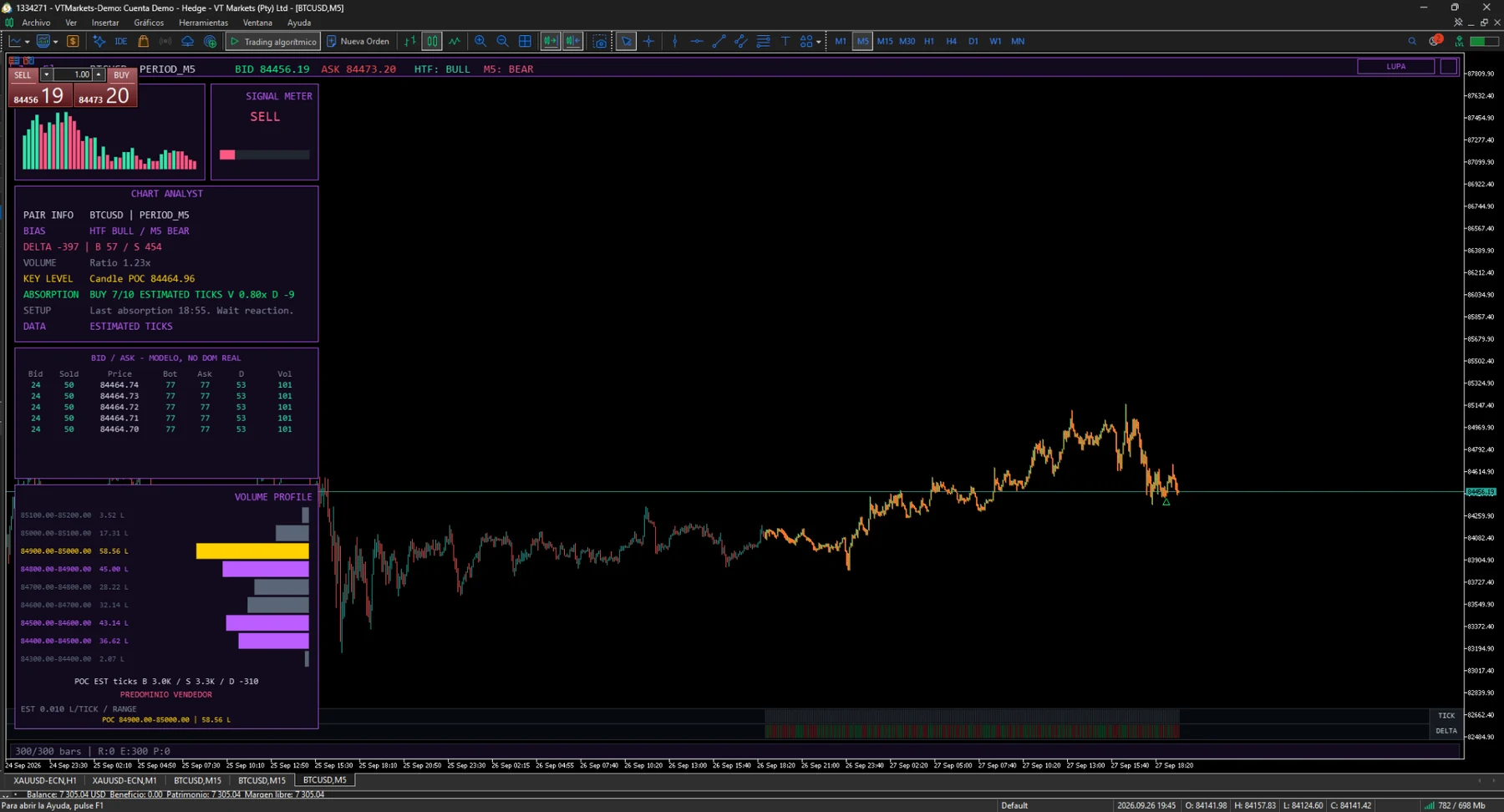Click the zoom out magnifier icon

click(502, 41)
